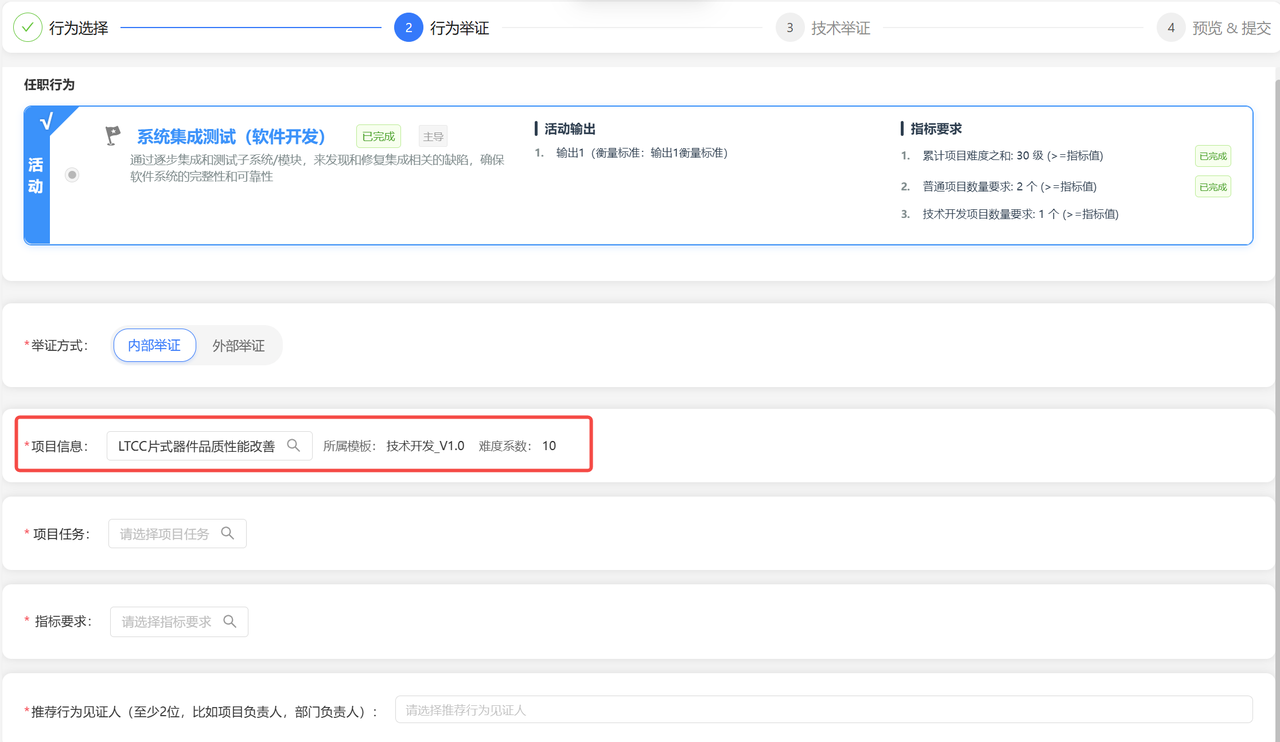Open the 指标要求 selection dropdown

pos(167,622)
